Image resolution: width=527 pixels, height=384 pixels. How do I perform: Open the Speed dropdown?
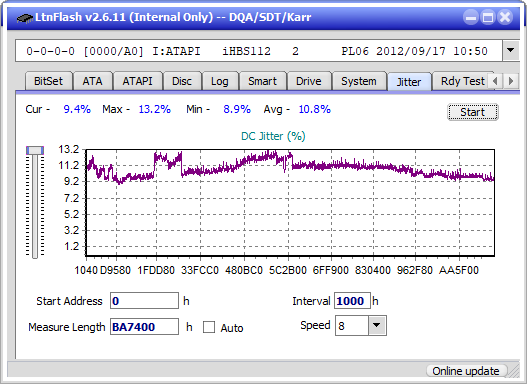pos(377,325)
